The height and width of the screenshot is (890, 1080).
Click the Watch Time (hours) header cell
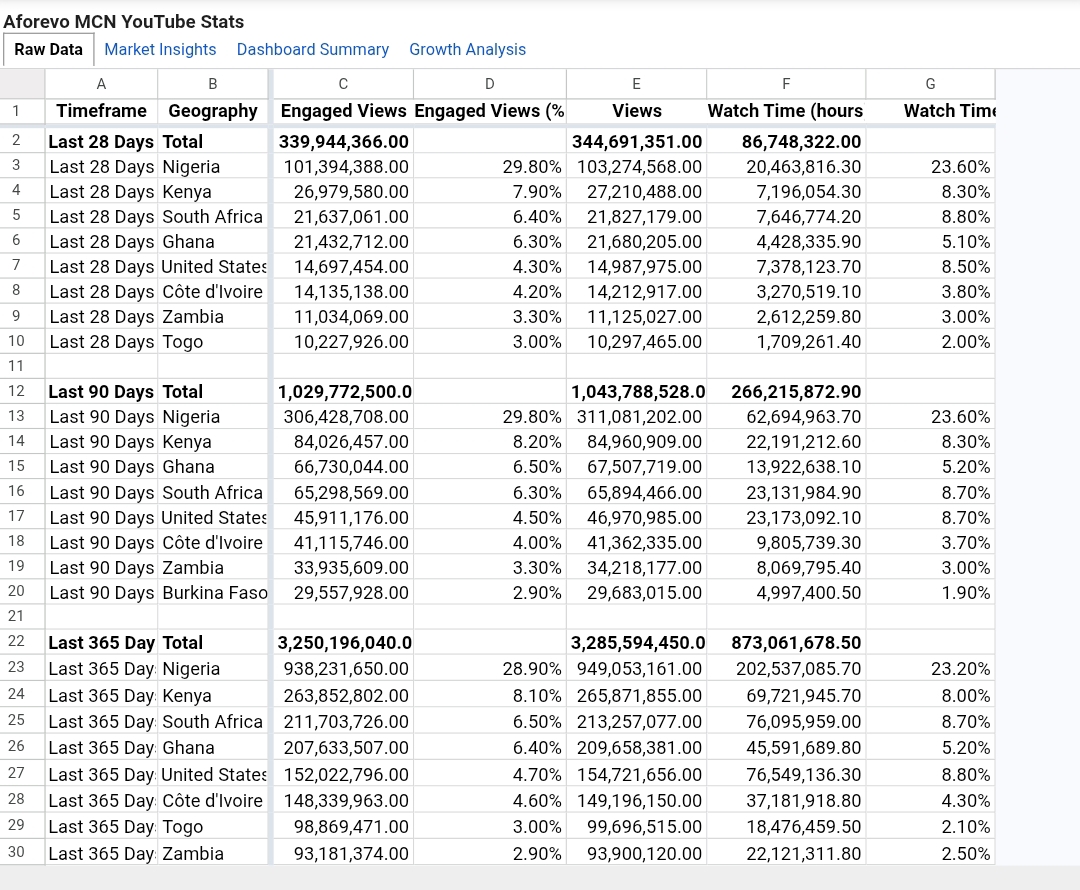pyautogui.click(x=786, y=111)
